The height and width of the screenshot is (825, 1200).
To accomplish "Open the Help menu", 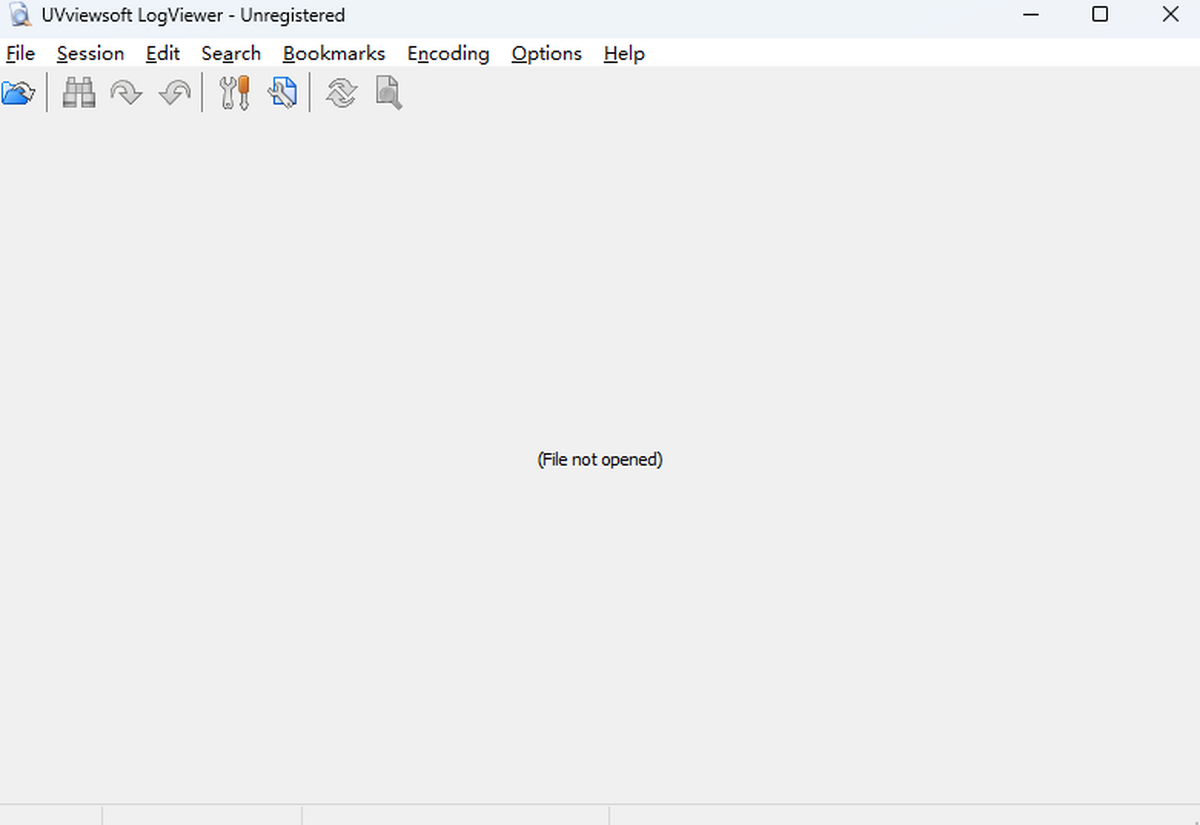I will point(624,53).
